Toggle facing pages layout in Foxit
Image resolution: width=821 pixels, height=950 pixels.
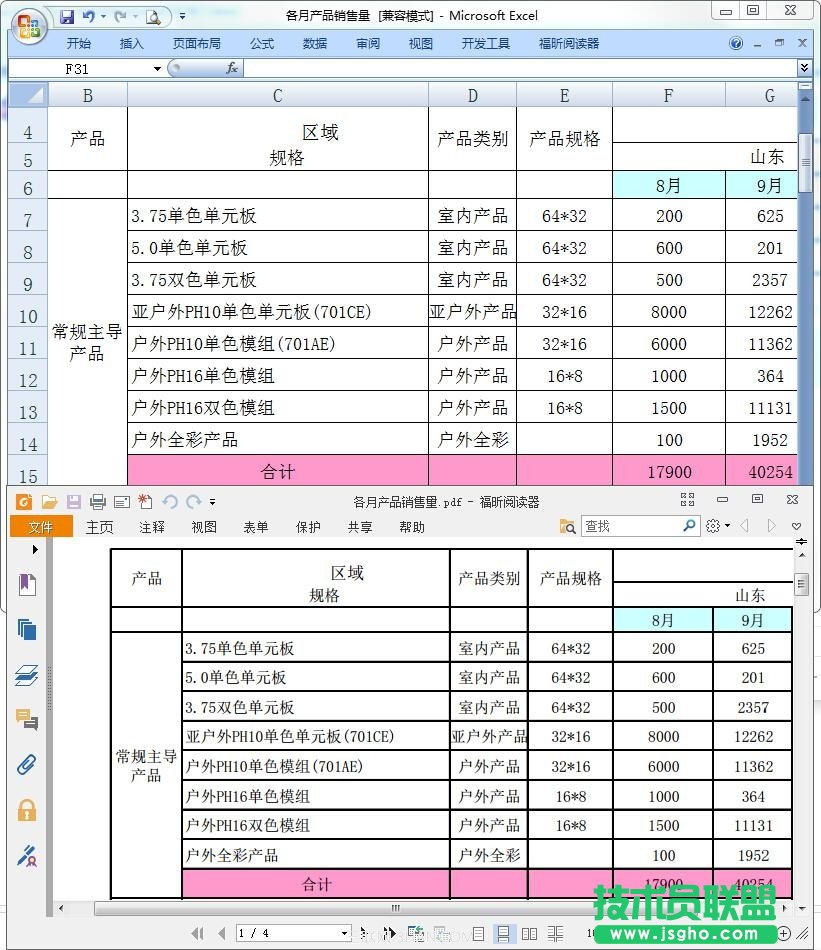[x=530, y=933]
